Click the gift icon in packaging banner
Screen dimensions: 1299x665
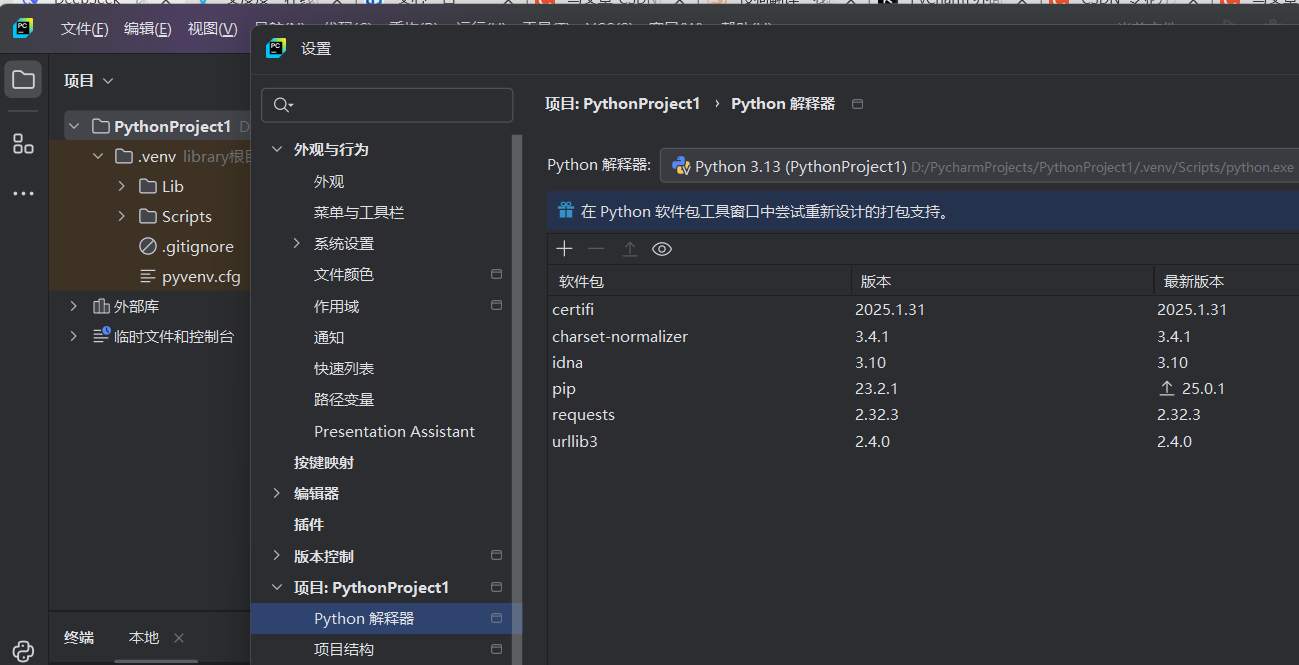pos(566,211)
